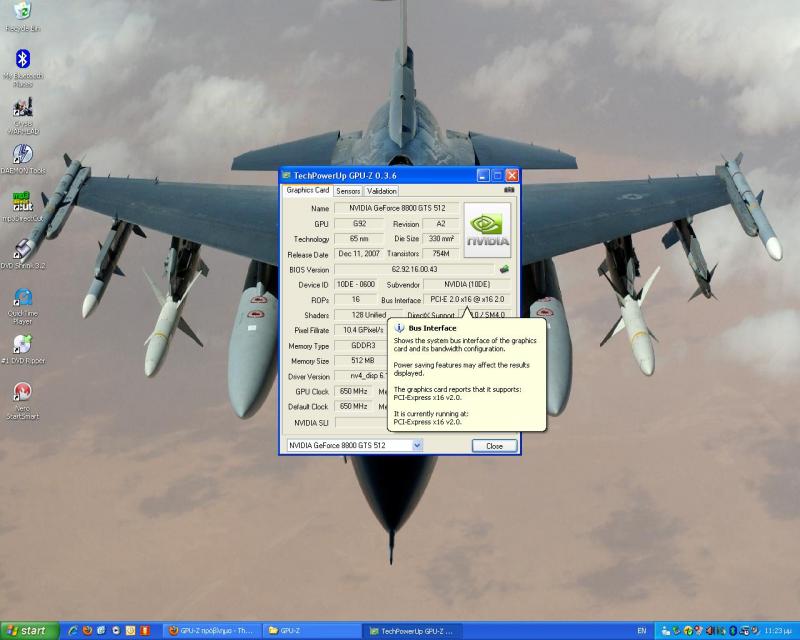Select the DVD Shrink 3.2 desktop shortcut
The width and height of the screenshot is (800, 640).
point(22,254)
